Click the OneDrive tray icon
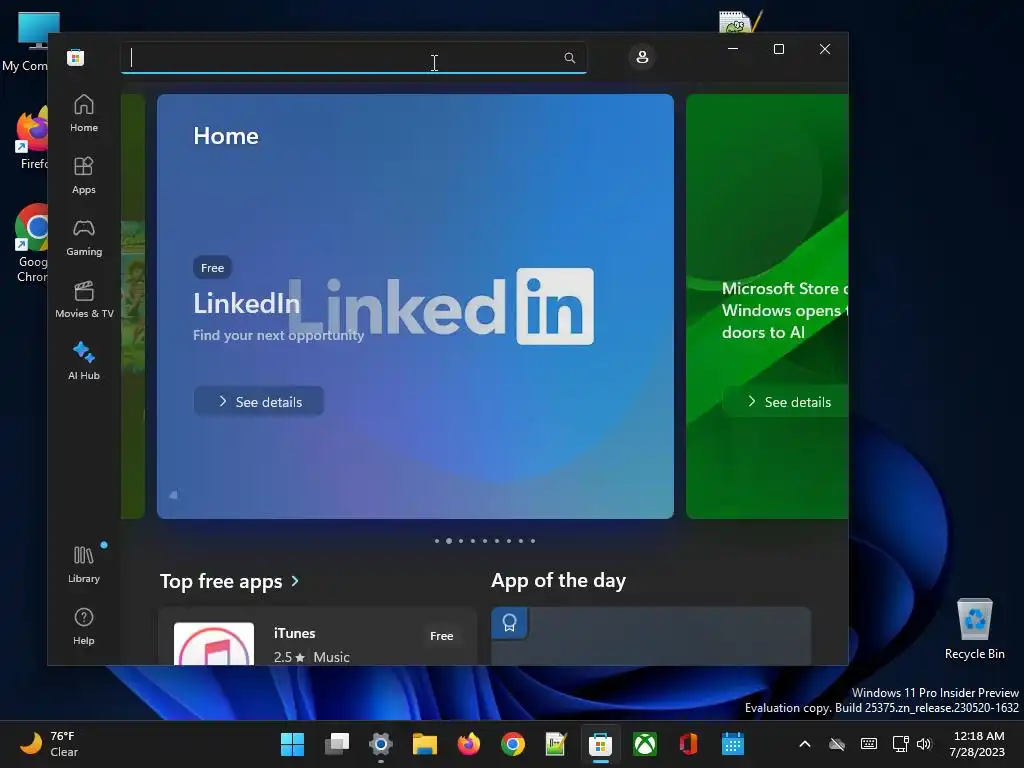Screen dimensions: 1024x768 (x=837, y=744)
